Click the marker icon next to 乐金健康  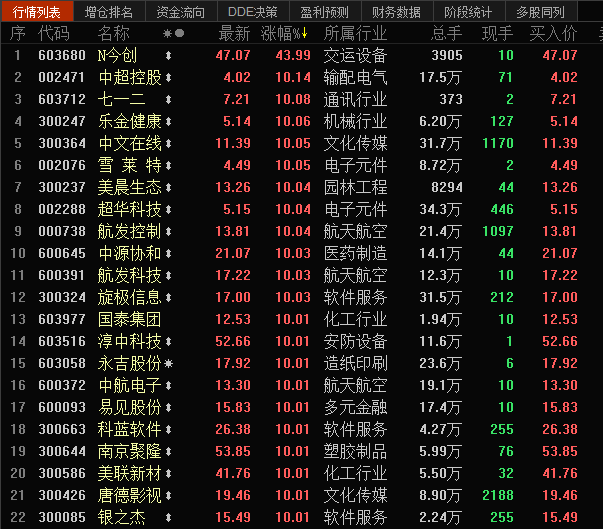[169, 121]
